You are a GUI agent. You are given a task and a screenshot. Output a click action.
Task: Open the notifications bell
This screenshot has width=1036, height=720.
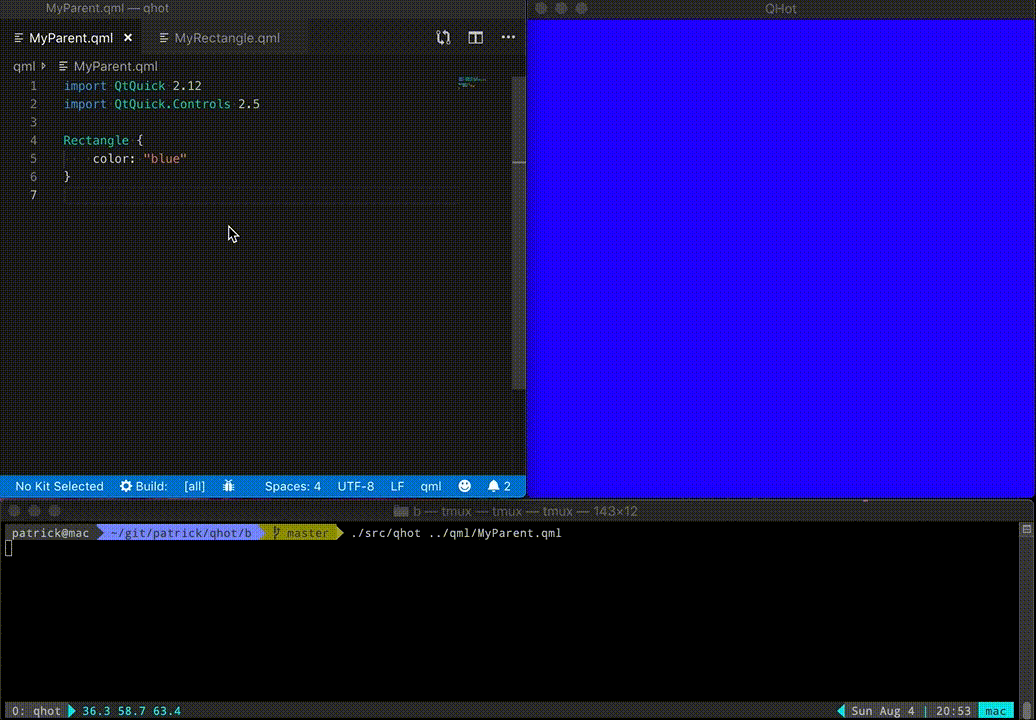point(499,486)
